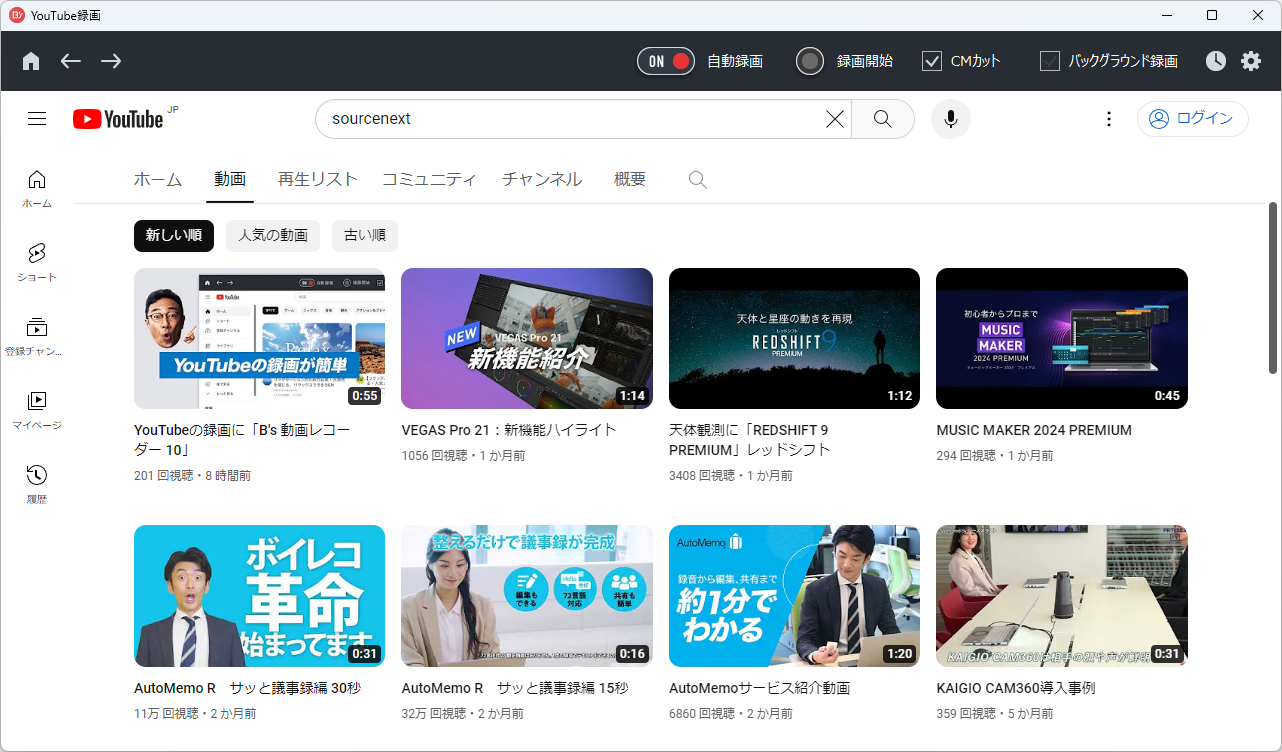Open the three-dot settings menu
This screenshot has height=752, width=1282.
tap(1108, 119)
